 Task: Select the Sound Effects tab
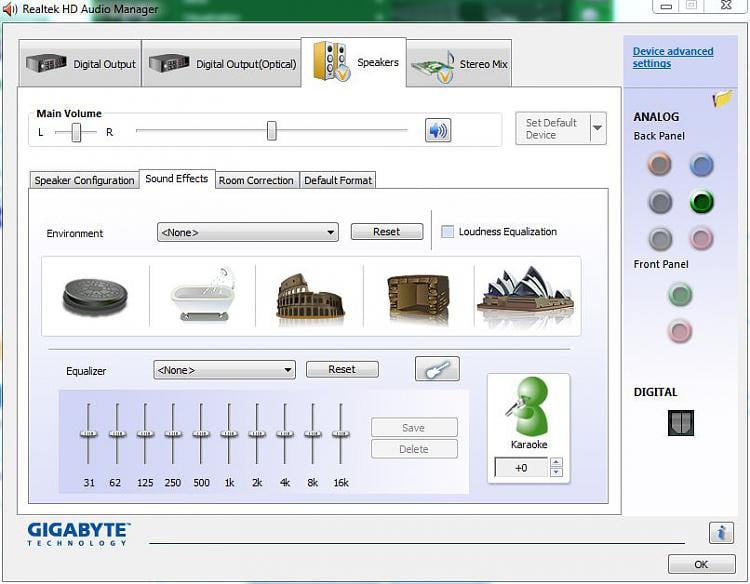(177, 178)
